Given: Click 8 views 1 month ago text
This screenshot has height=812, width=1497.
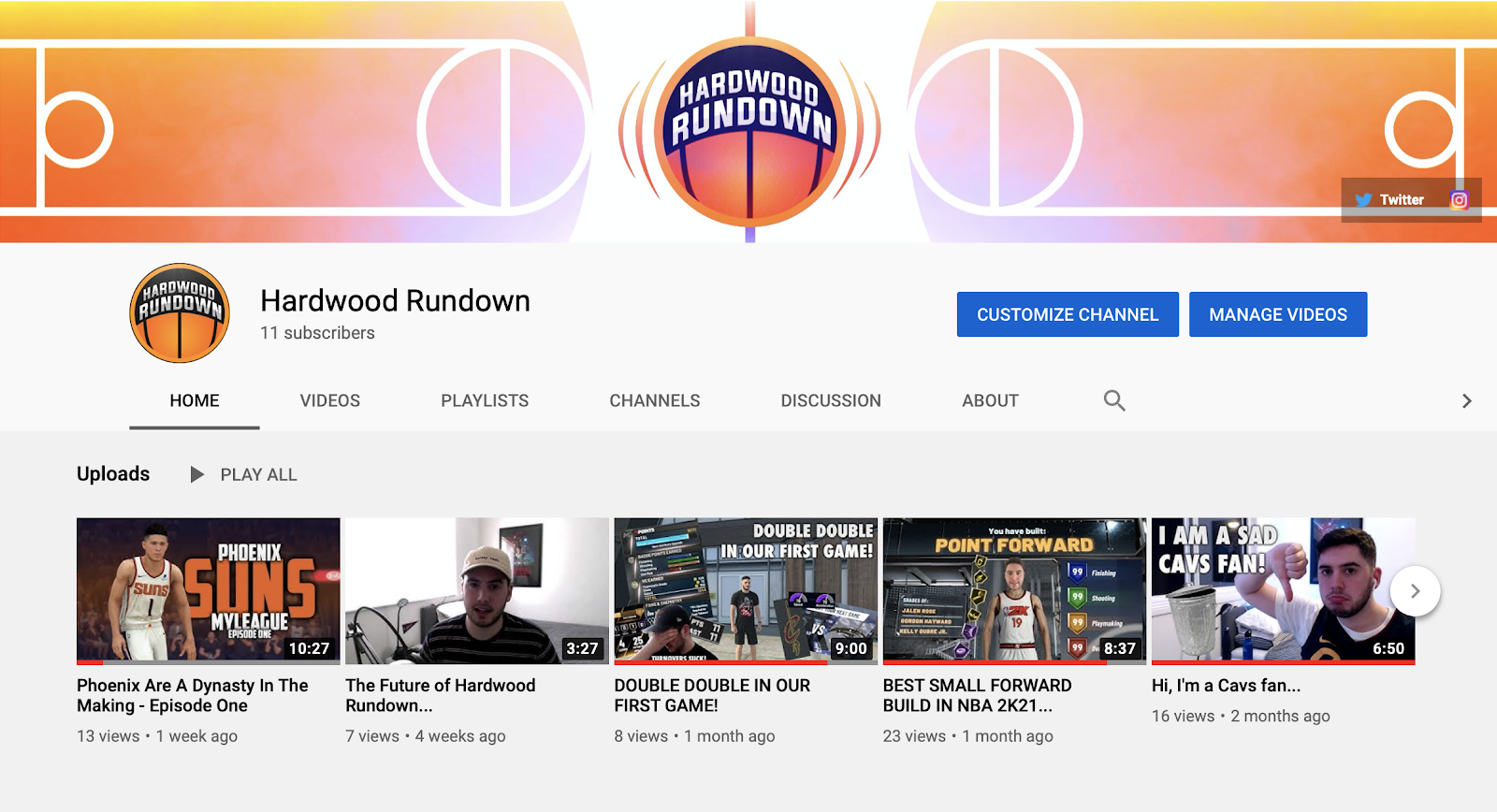Looking at the screenshot, I should 694,736.
